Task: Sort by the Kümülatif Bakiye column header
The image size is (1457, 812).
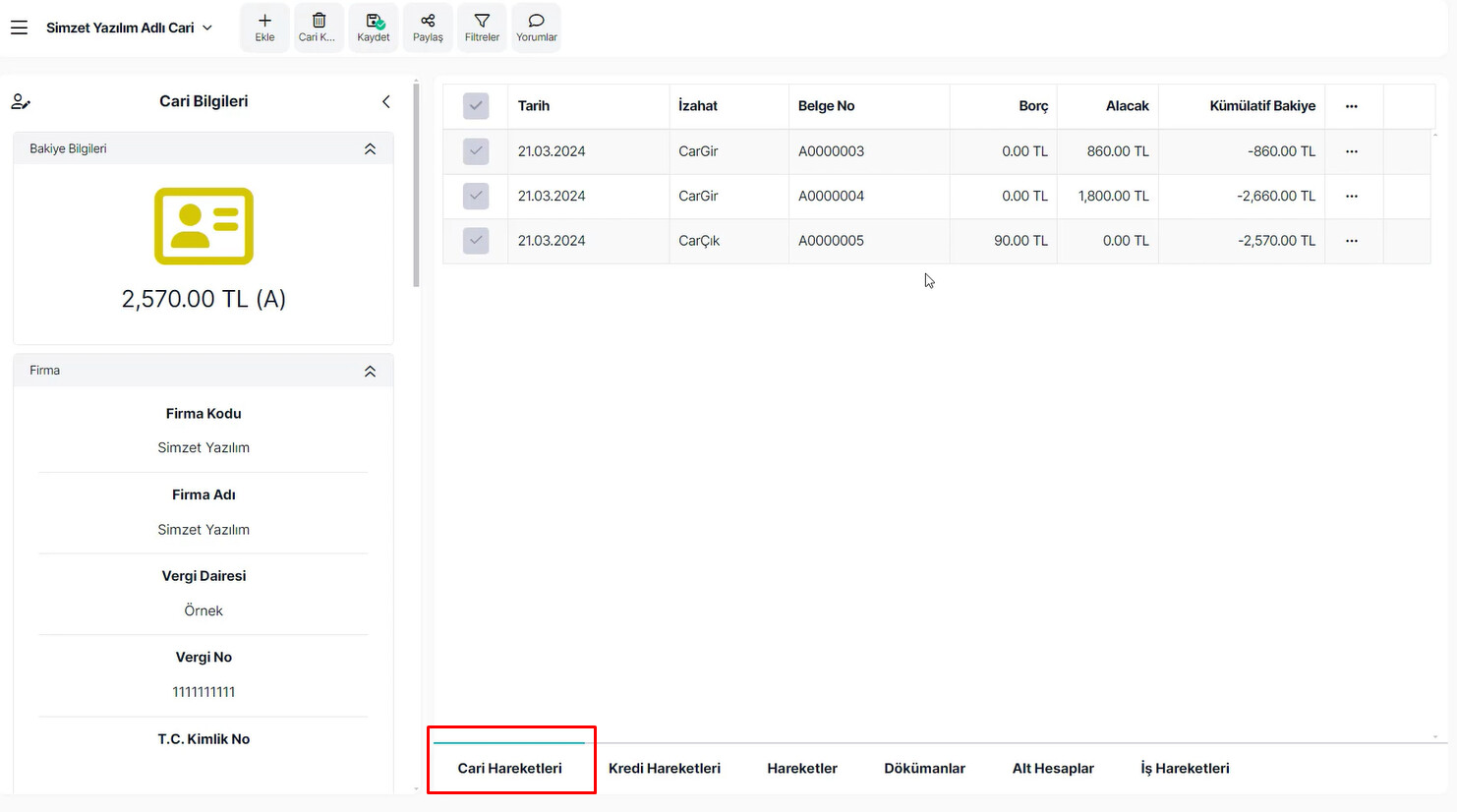Action: click(x=1242, y=106)
